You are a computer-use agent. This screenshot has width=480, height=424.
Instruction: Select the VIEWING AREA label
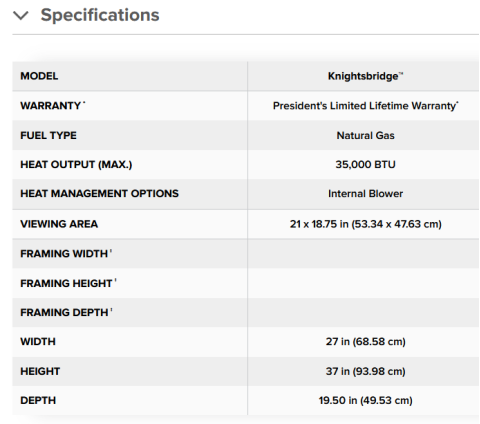59,224
